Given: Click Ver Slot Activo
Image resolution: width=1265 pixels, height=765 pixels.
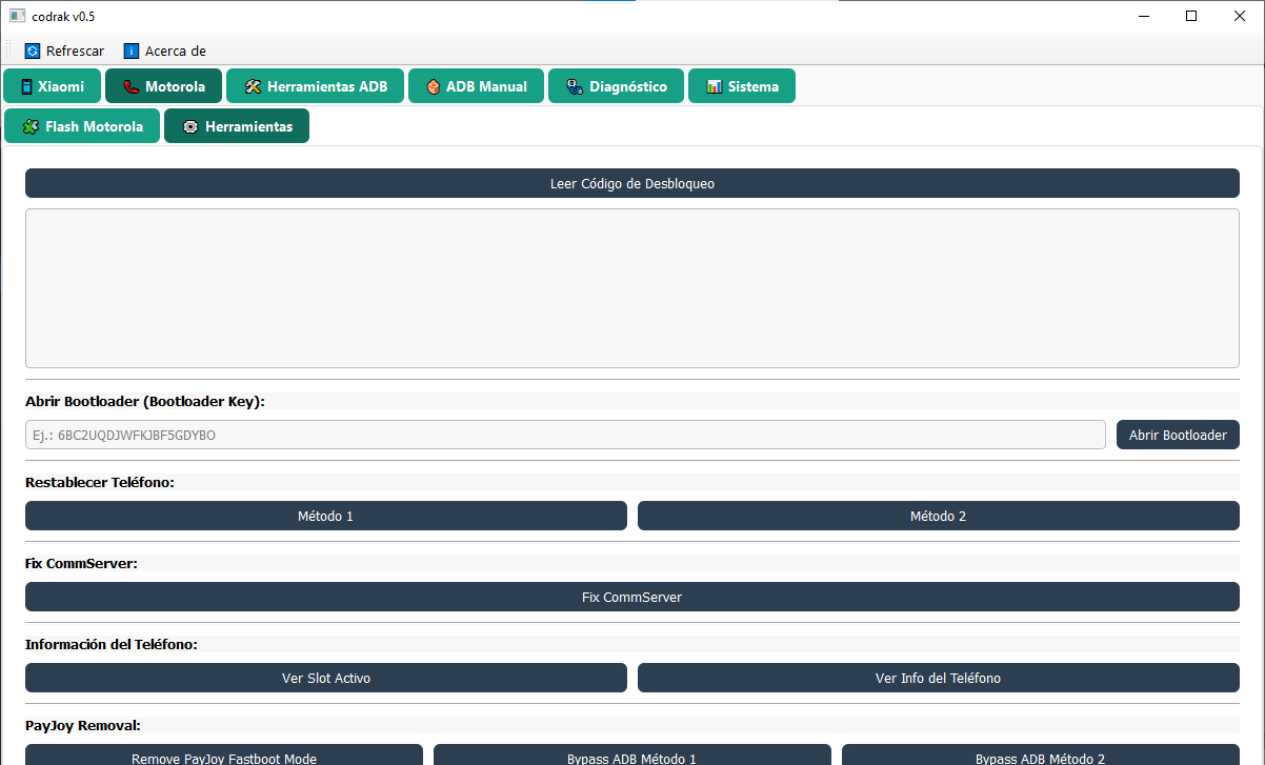Looking at the screenshot, I should pos(325,677).
